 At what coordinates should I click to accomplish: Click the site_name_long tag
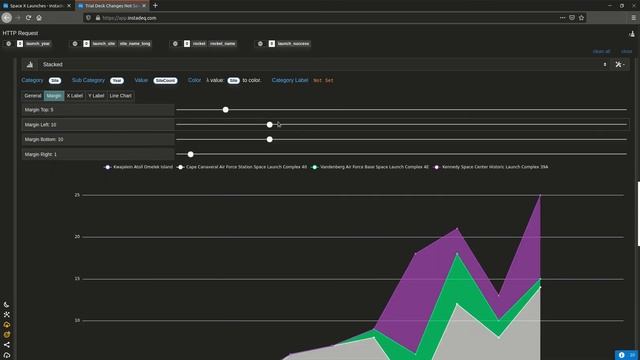tap(135, 44)
